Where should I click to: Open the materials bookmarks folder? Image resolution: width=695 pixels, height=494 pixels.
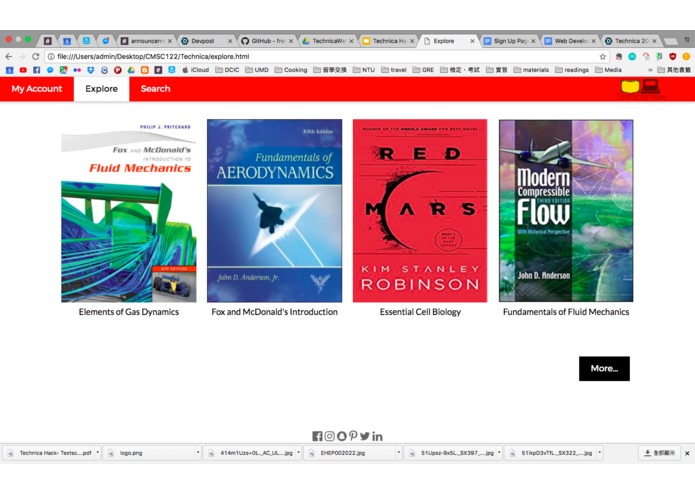coord(531,70)
